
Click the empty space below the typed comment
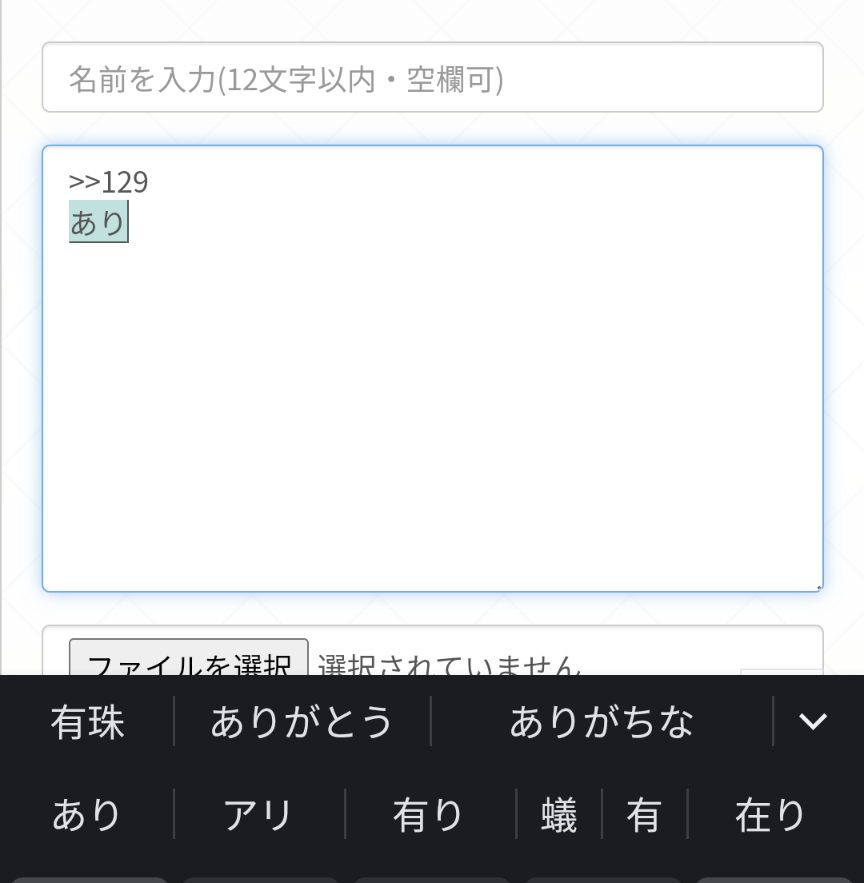click(432, 420)
